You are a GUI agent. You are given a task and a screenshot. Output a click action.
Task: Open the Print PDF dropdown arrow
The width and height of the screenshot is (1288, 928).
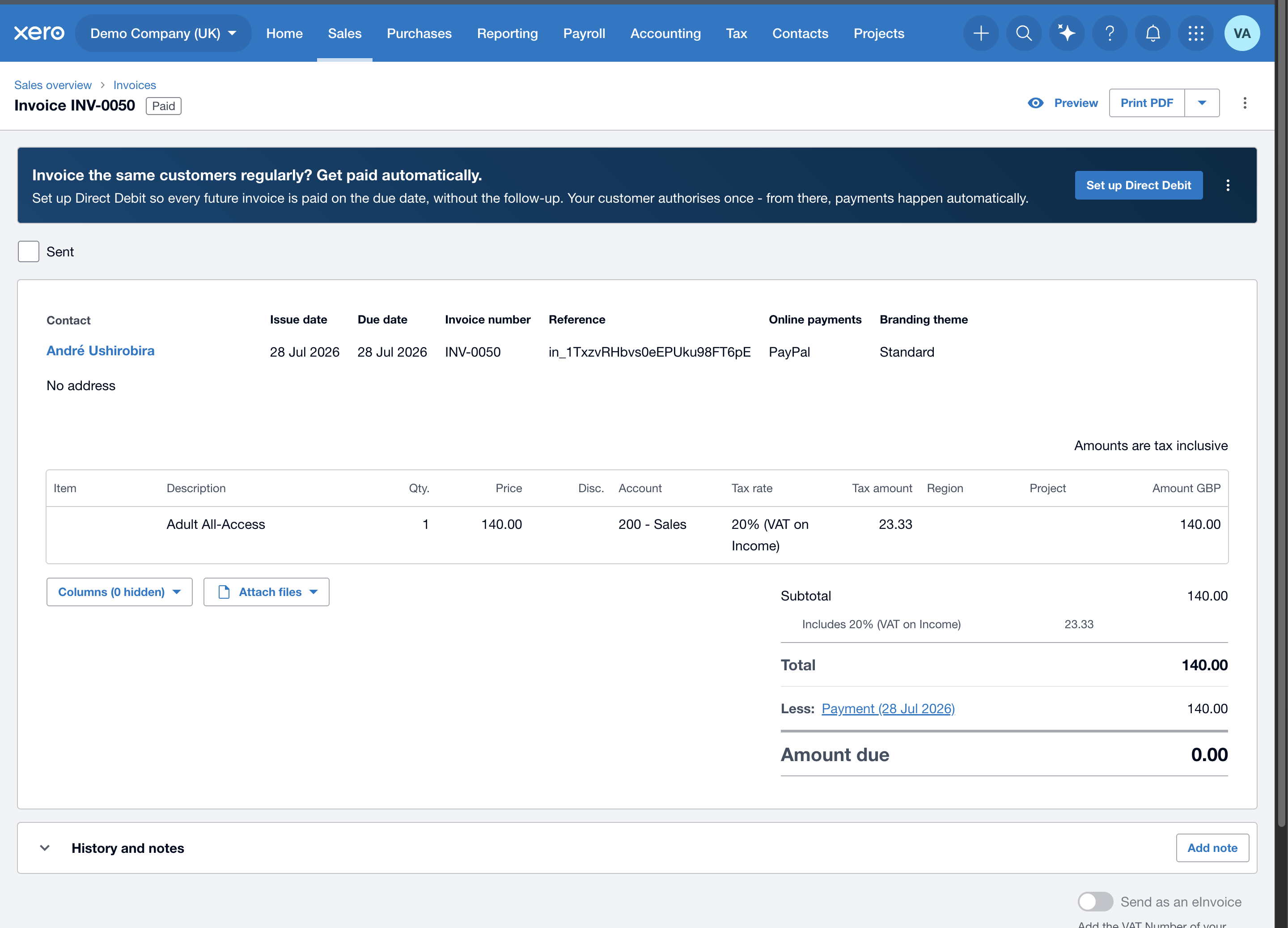(x=1202, y=103)
